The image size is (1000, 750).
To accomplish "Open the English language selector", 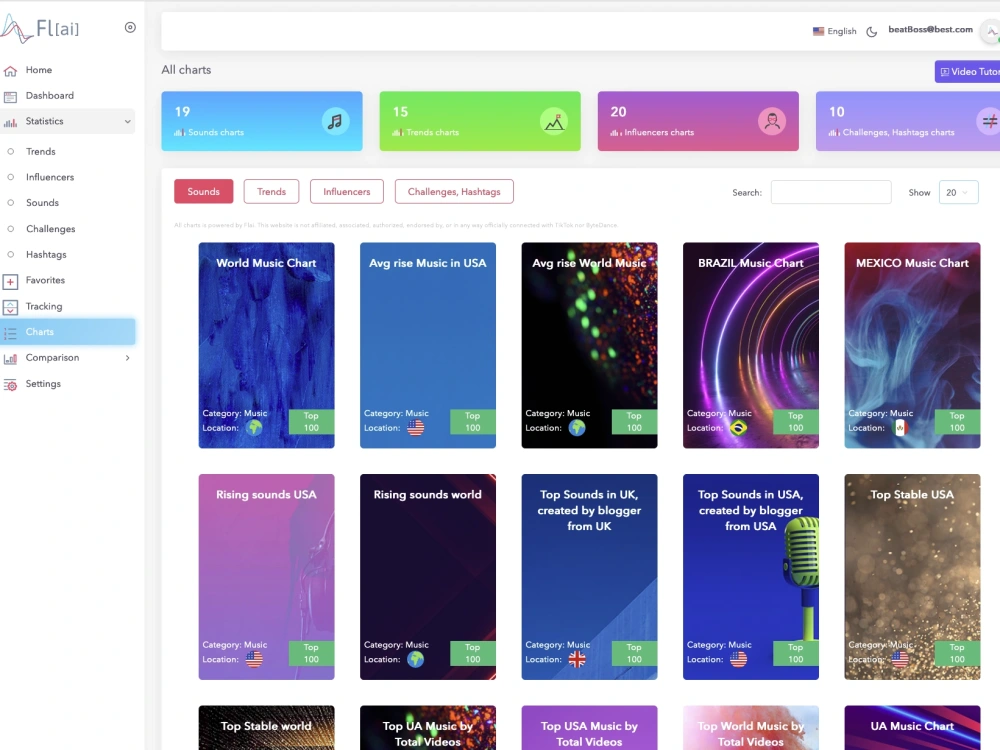I will (x=835, y=31).
